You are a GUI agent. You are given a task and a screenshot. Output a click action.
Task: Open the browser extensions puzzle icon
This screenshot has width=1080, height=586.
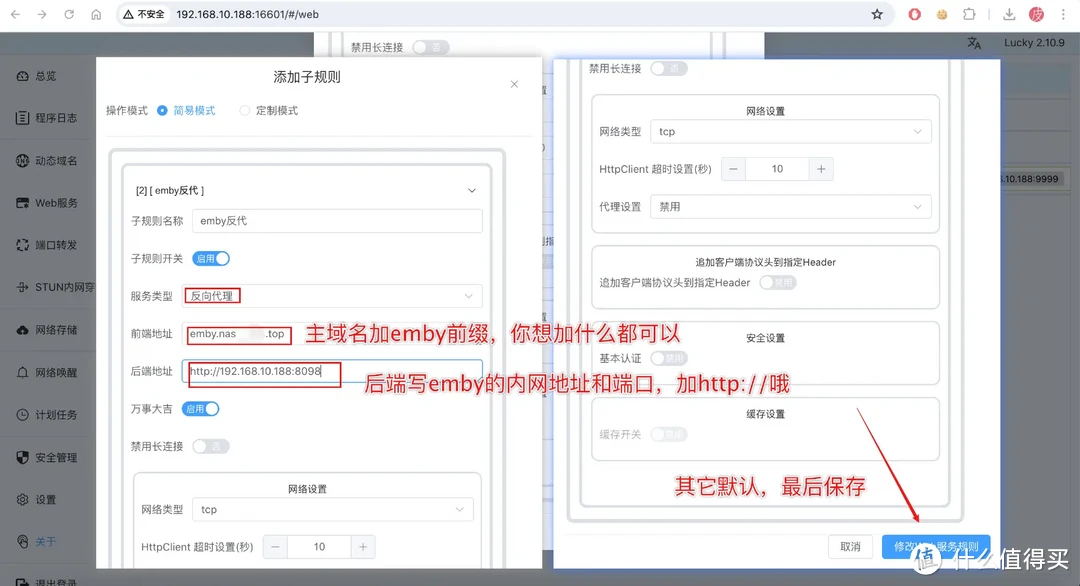(x=969, y=14)
